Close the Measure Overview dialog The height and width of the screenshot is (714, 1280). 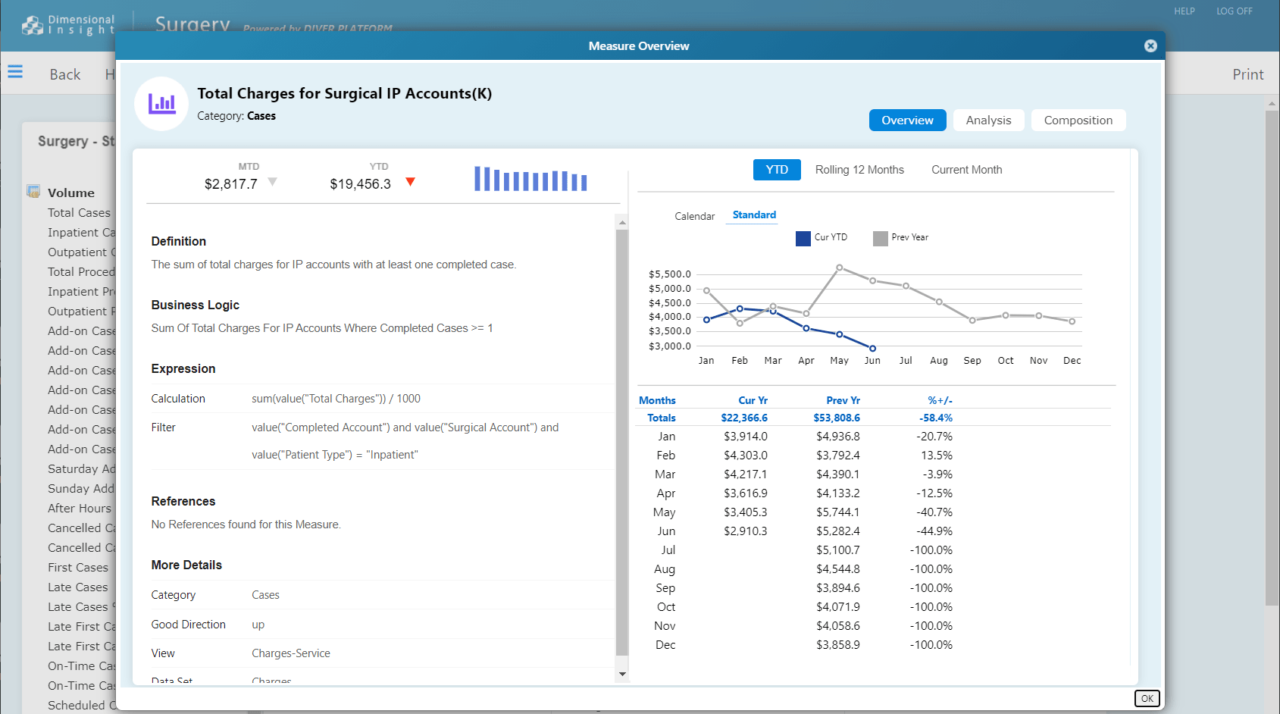[x=1150, y=46]
